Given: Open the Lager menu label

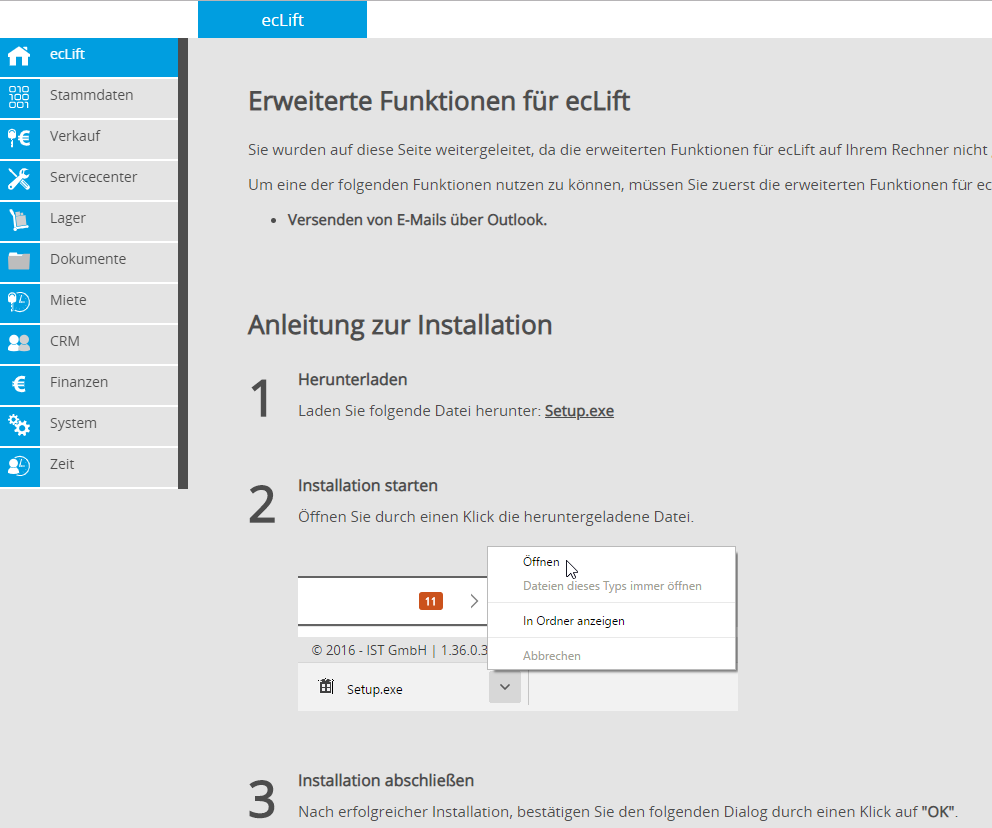Looking at the screenshot, I should click(x=68, y=218).
